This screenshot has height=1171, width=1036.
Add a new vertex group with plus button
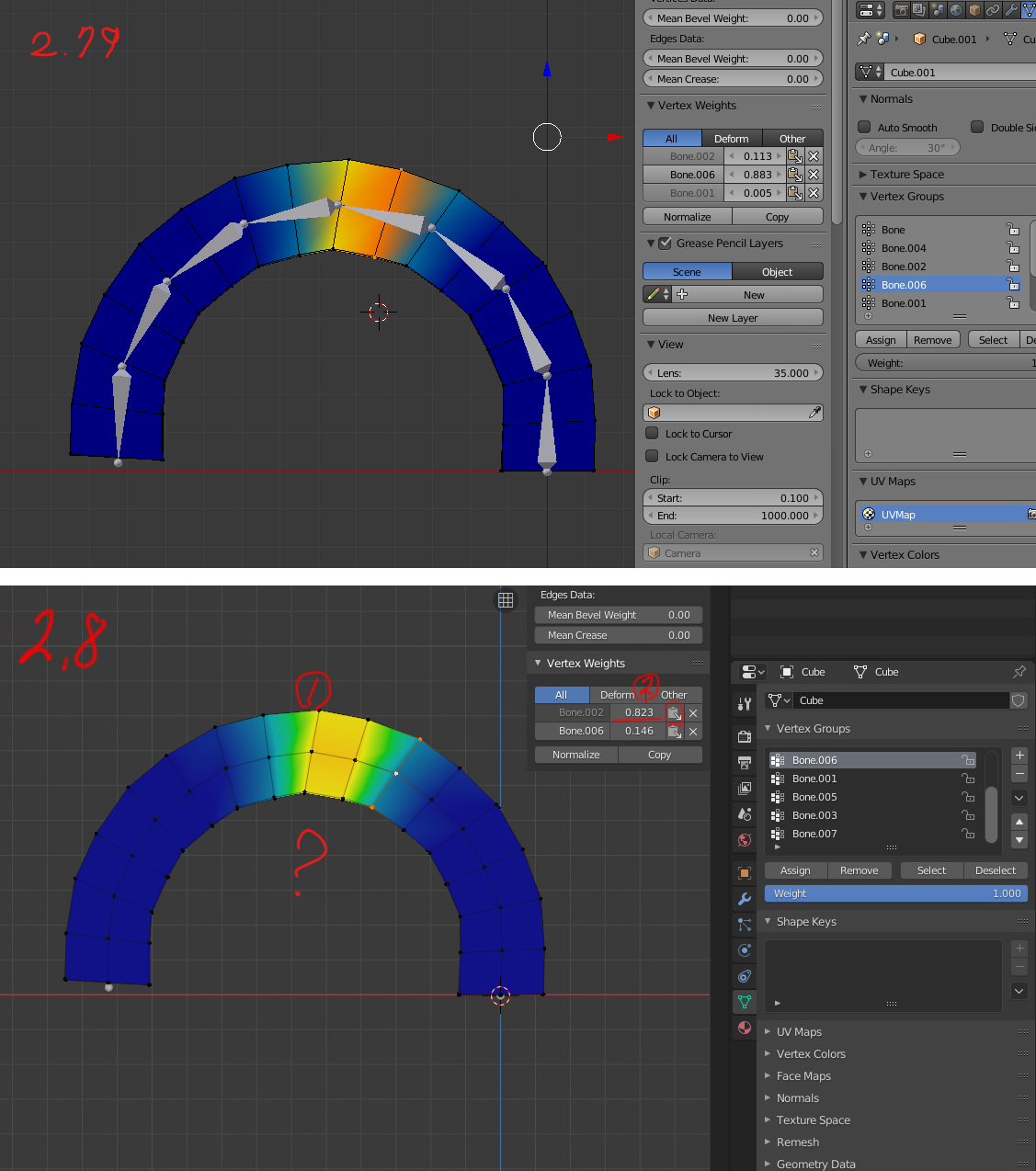tap(1019, 755)
